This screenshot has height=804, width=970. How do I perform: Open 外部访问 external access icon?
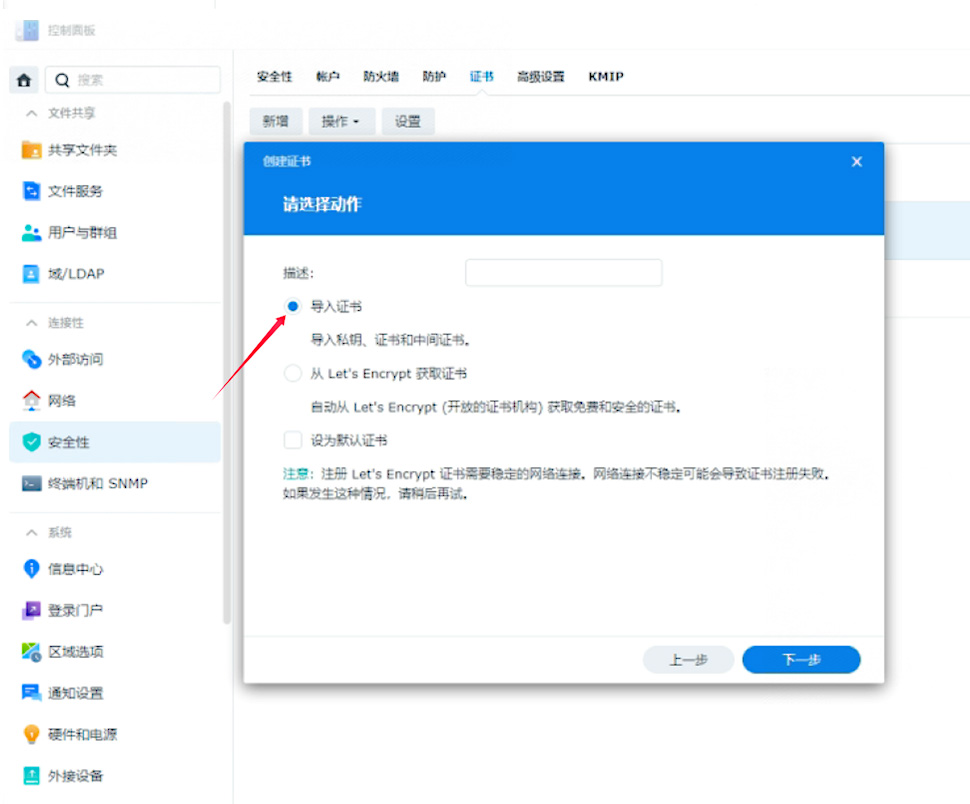click(32, 359)
